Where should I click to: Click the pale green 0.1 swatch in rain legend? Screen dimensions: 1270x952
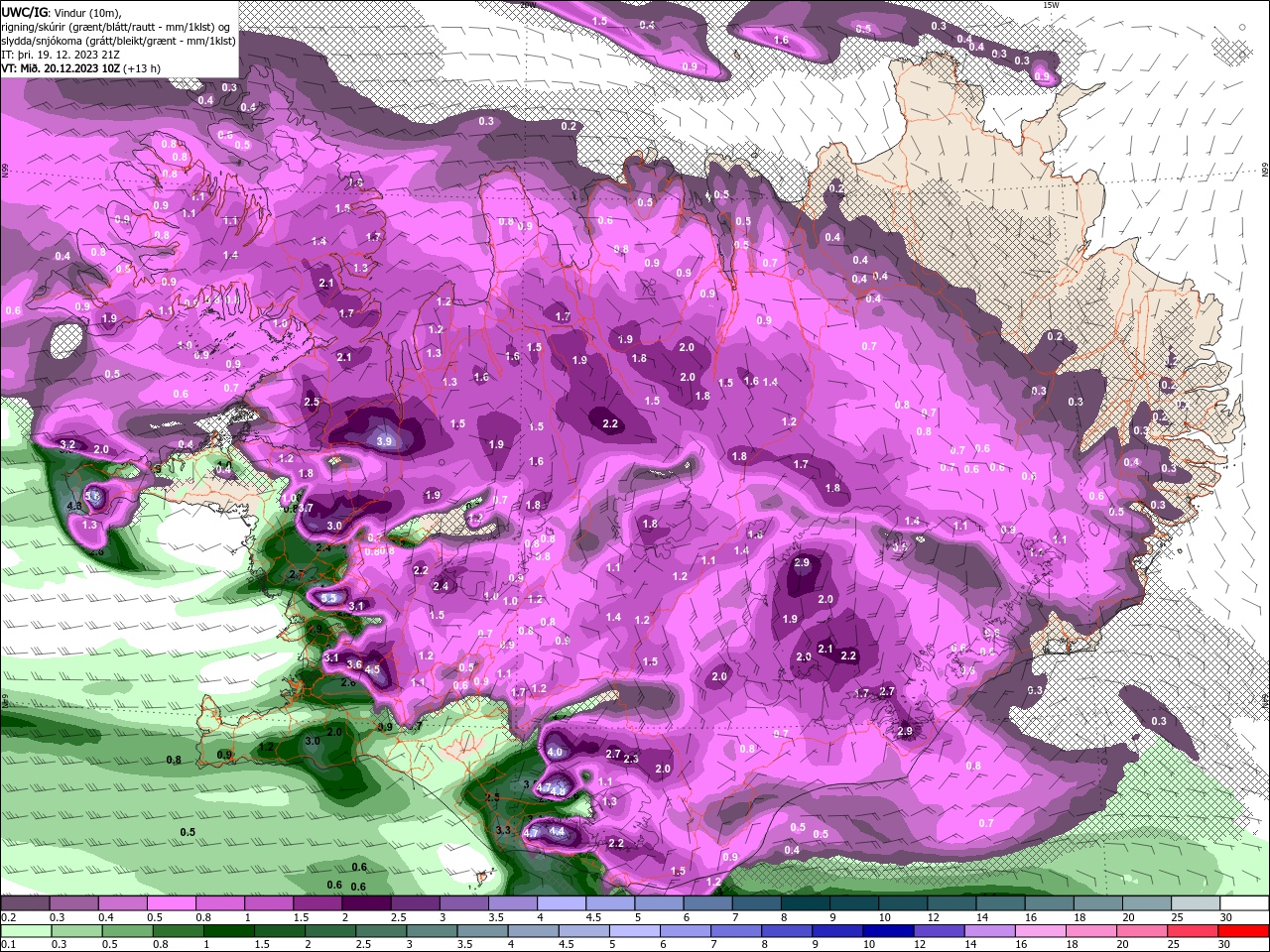(24, 932)
